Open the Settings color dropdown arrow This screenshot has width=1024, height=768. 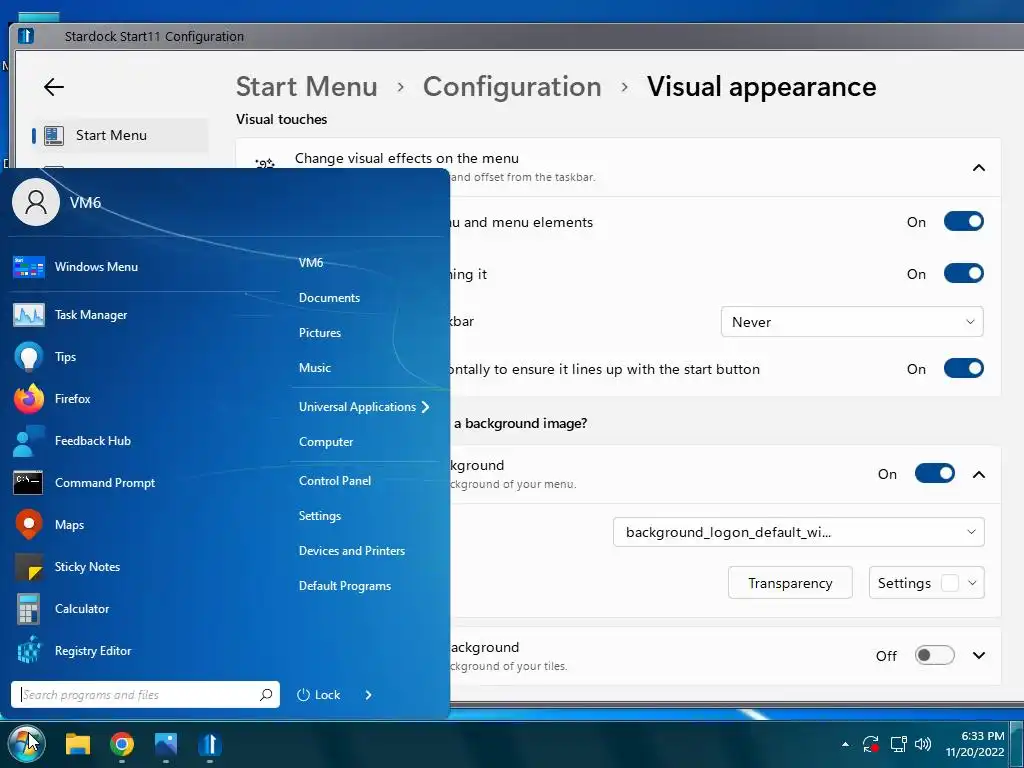(972, 583)
